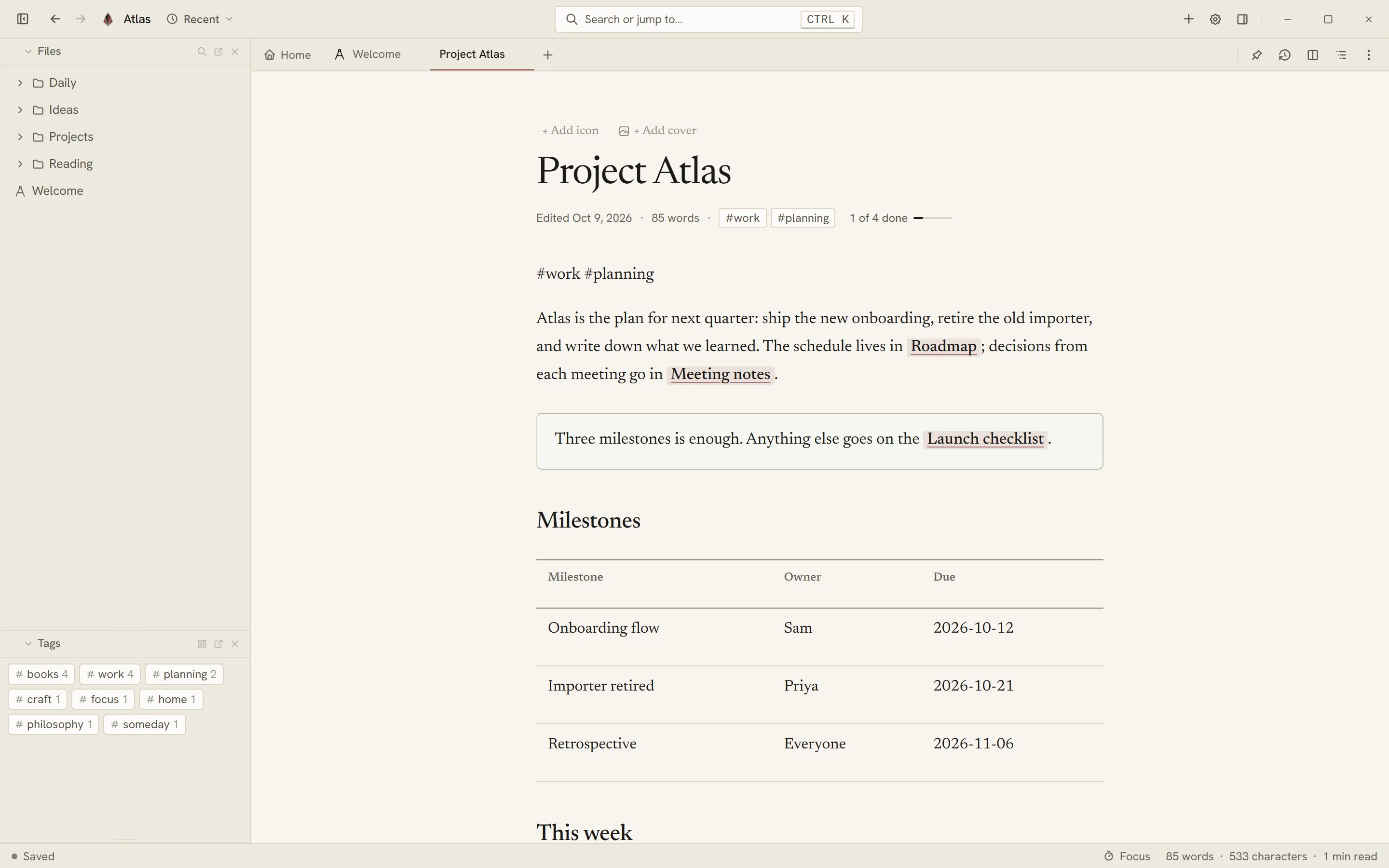Create a new note with the plus icon at the top right
The height and width of the screenshot is (868, 1389).
pos(1189,19)
